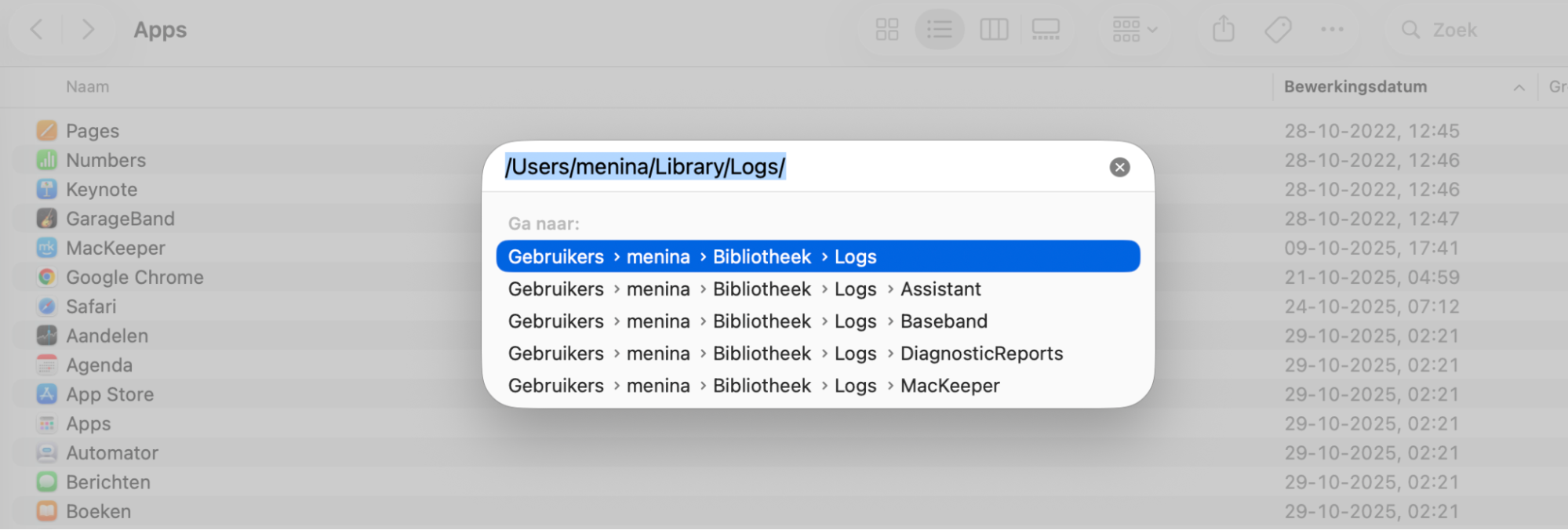The height and width of the screenshot is (530, 1568).
Task: Select suggestion ending in Logs
Action: tap(818, 256)
